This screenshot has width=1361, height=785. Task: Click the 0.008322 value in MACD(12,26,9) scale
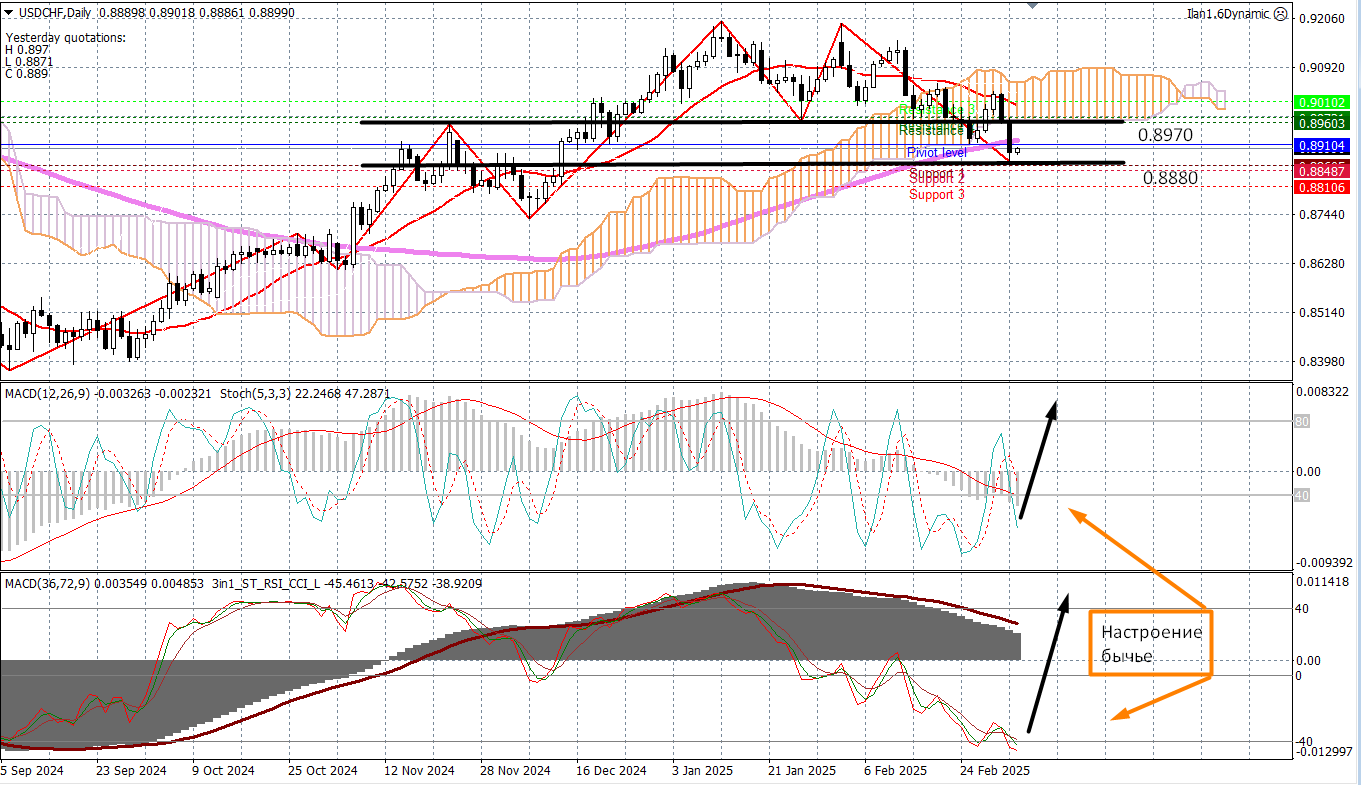pyautogui.click(x=1325, y=392)
